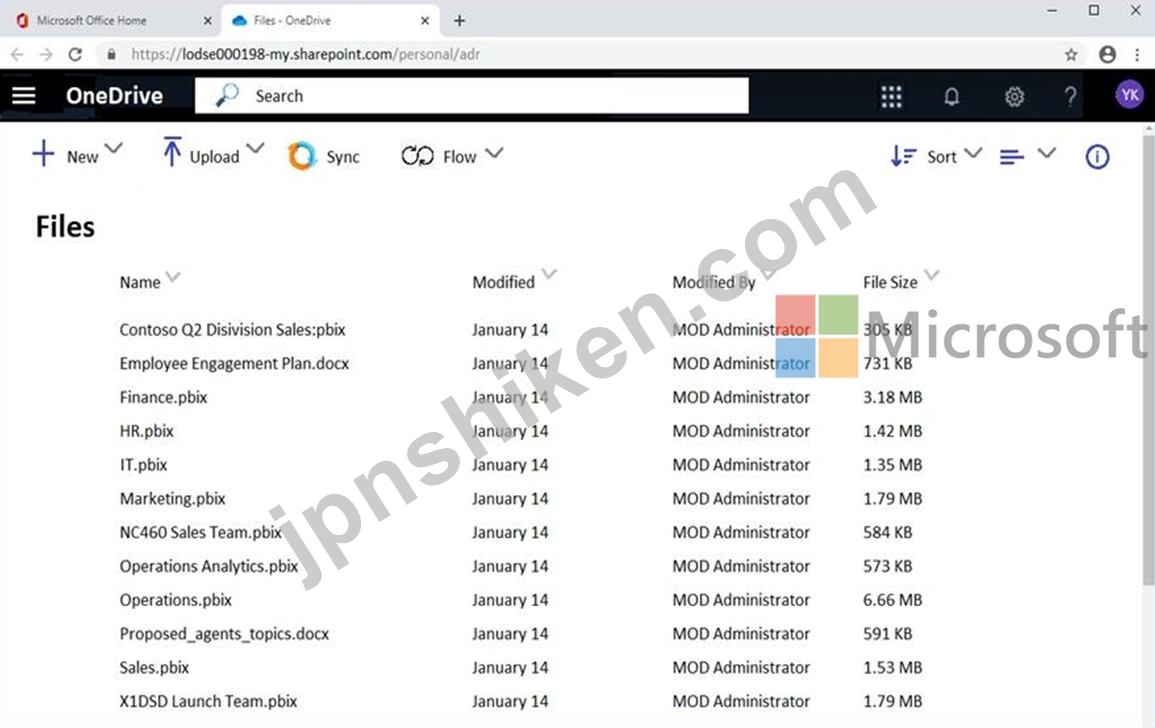The width and height of the screenshot is (1155, 728).
Task: Open HR.pbix file
Action: click(x=147, y=431)
